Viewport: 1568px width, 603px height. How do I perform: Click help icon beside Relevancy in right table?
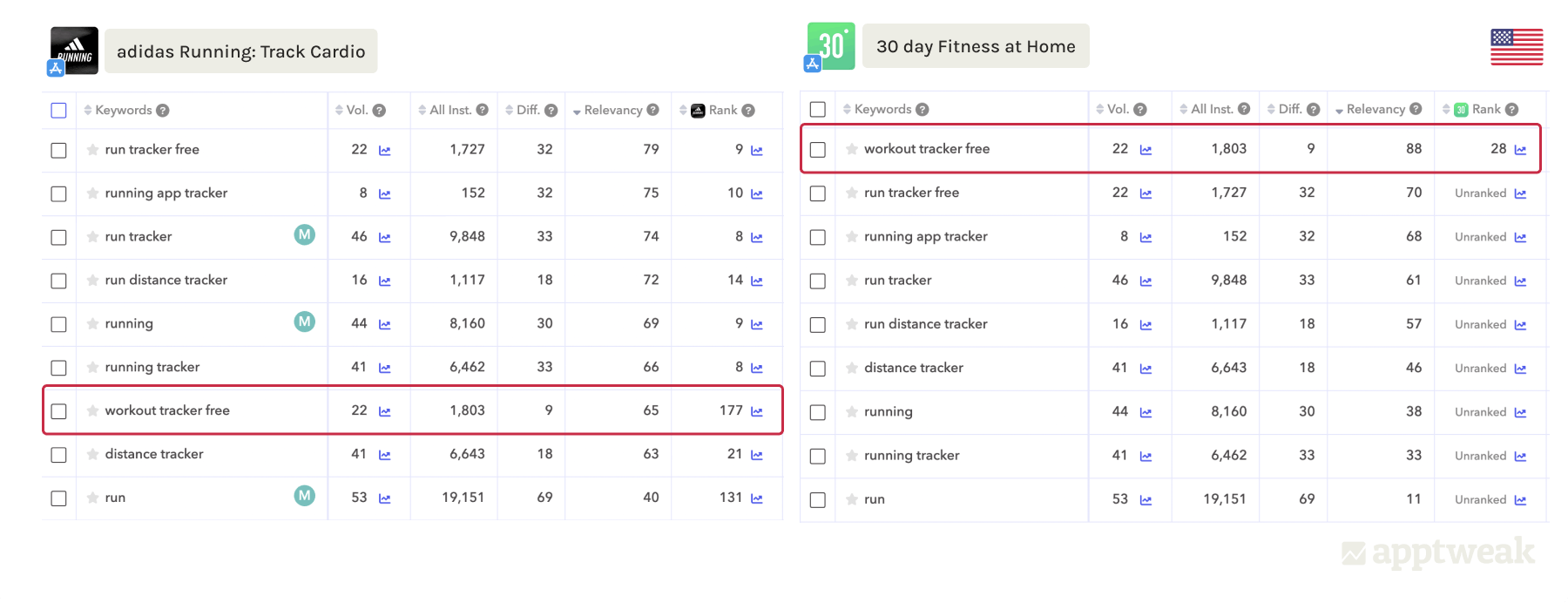pyautogui.click(x=1416, y=109)
